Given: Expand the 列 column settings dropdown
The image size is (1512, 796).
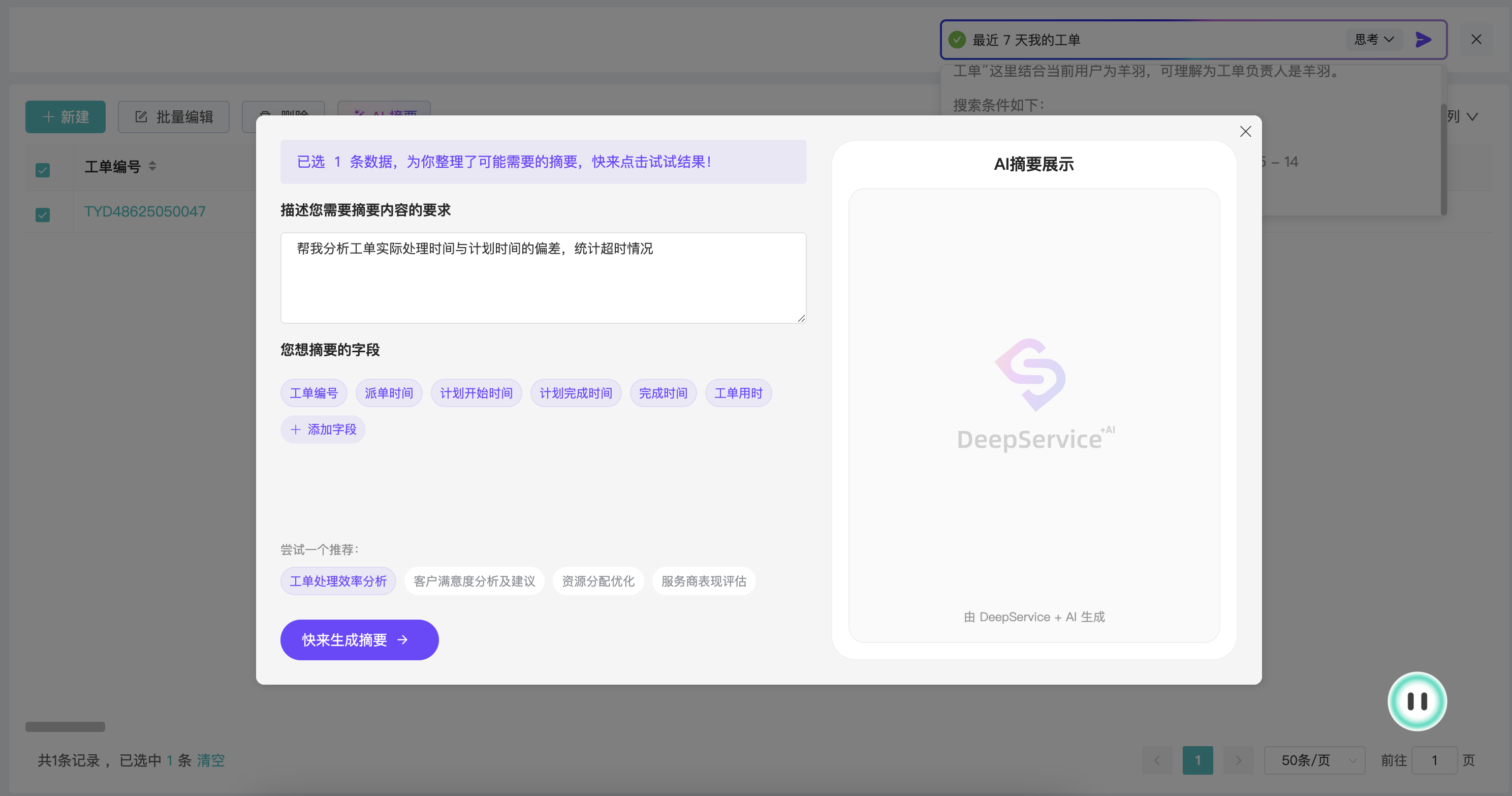Looking at the screenshot, I should tap(1462, 116).
